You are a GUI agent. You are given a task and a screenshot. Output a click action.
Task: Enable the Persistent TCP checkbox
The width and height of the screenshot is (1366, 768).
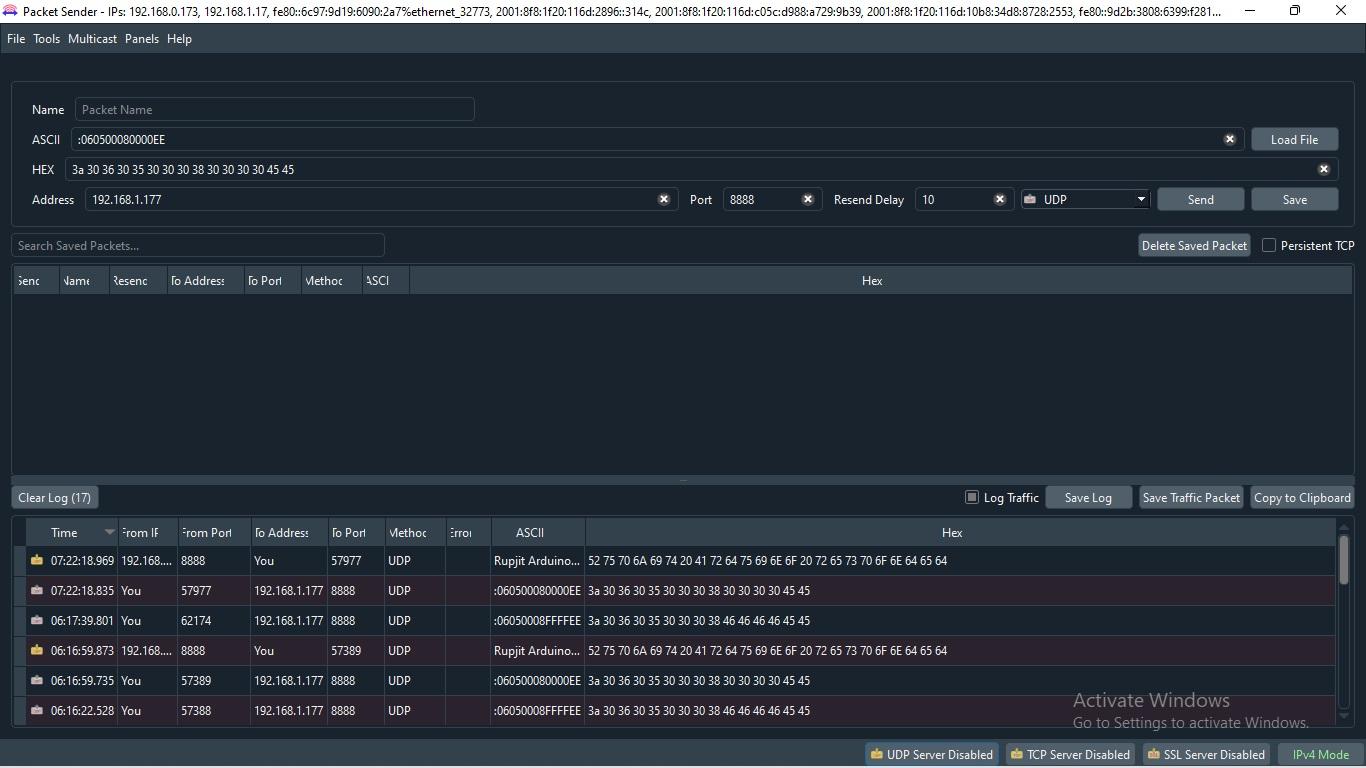tap(1268, 245)
